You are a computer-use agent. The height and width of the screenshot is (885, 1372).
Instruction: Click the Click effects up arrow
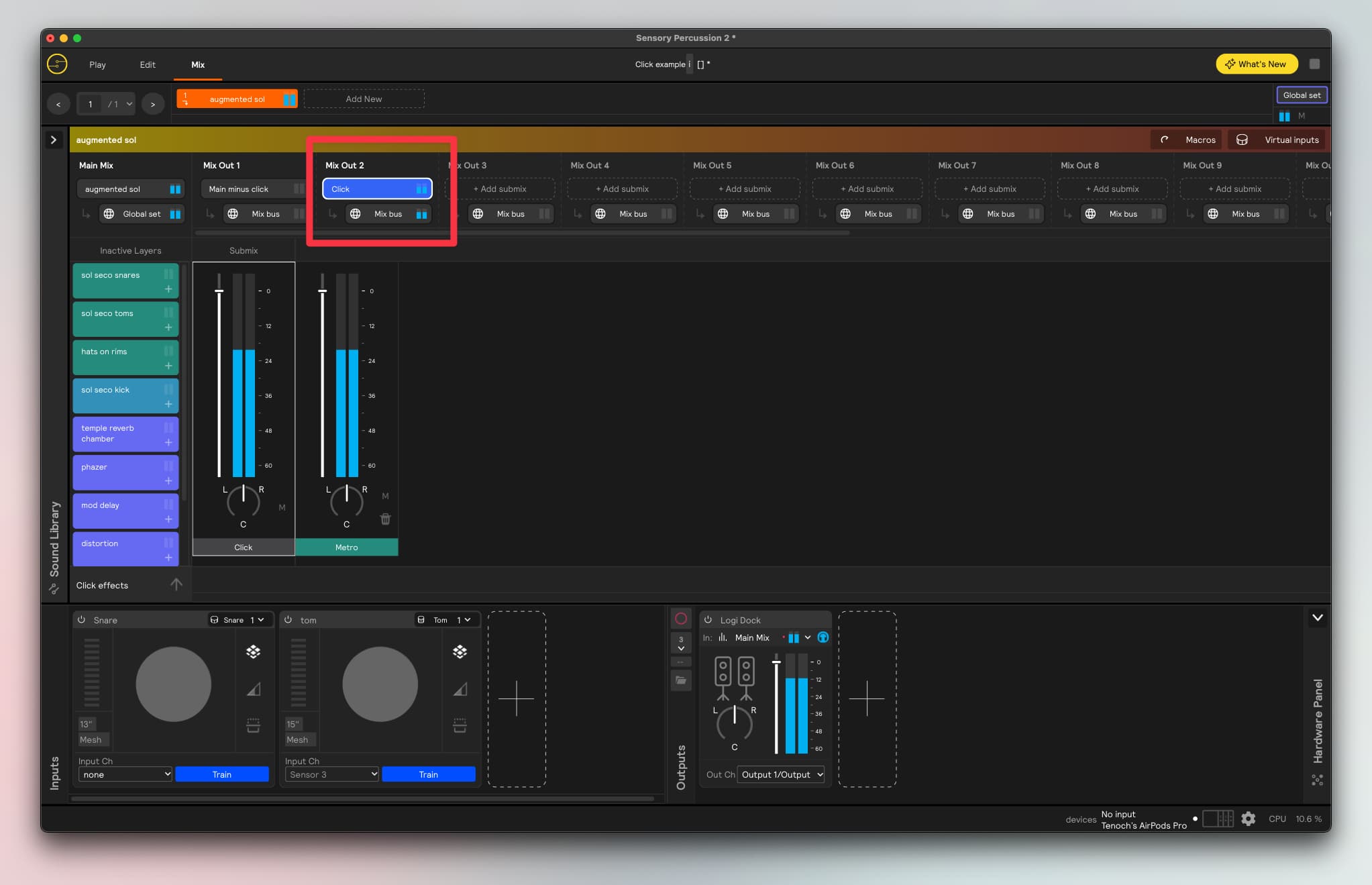pyautogui.click(x=176, y=584)
